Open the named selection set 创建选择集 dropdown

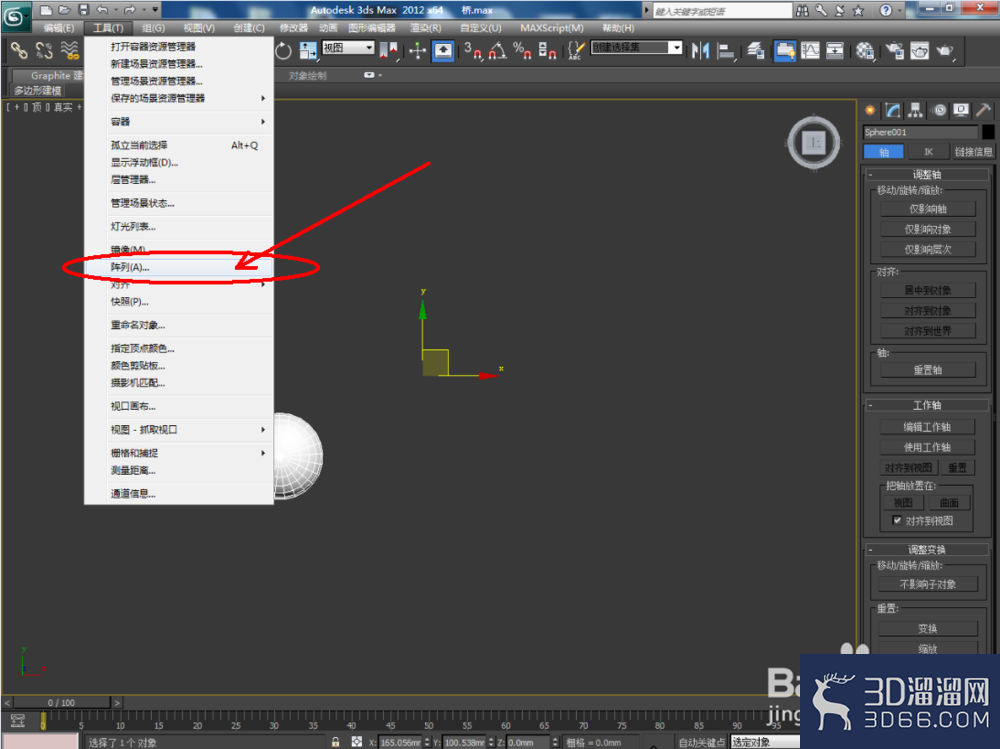tap(636, 47)
